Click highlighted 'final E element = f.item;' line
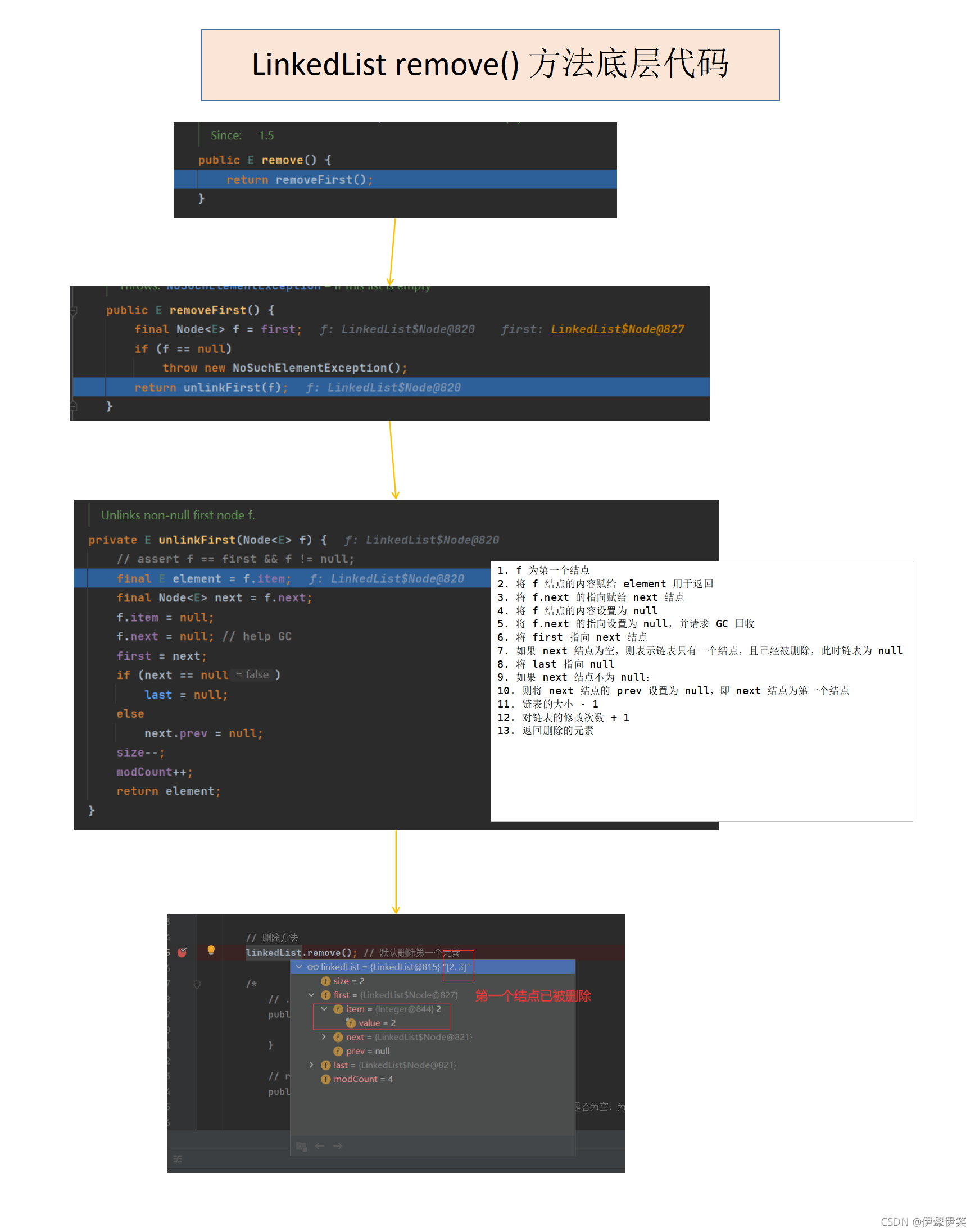 click(x=282, y=578)
